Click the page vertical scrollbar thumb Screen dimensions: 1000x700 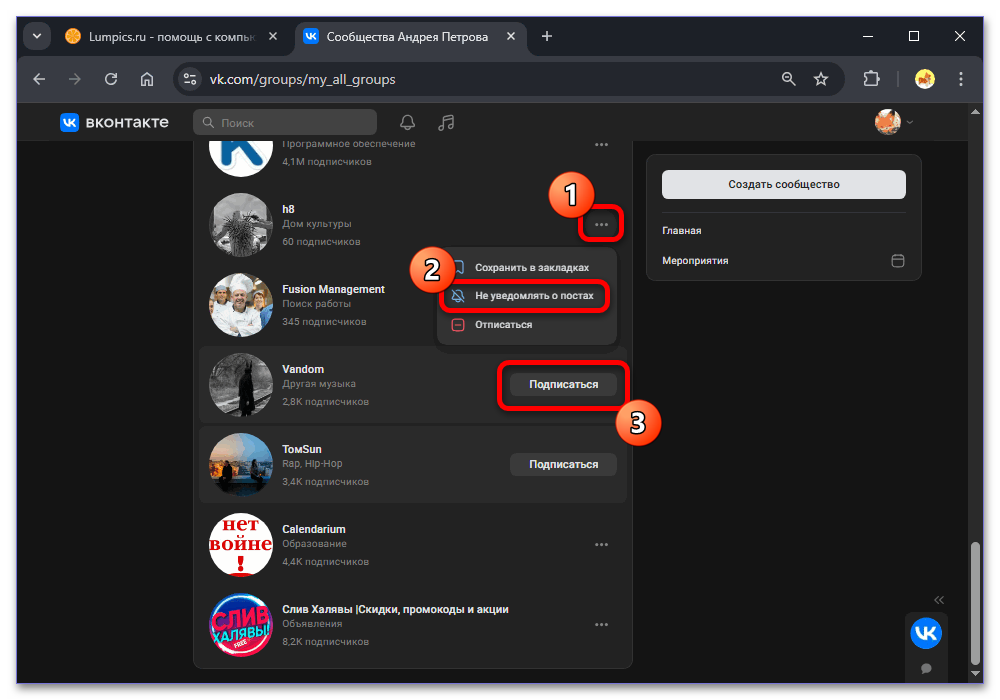tap(974, 603)
